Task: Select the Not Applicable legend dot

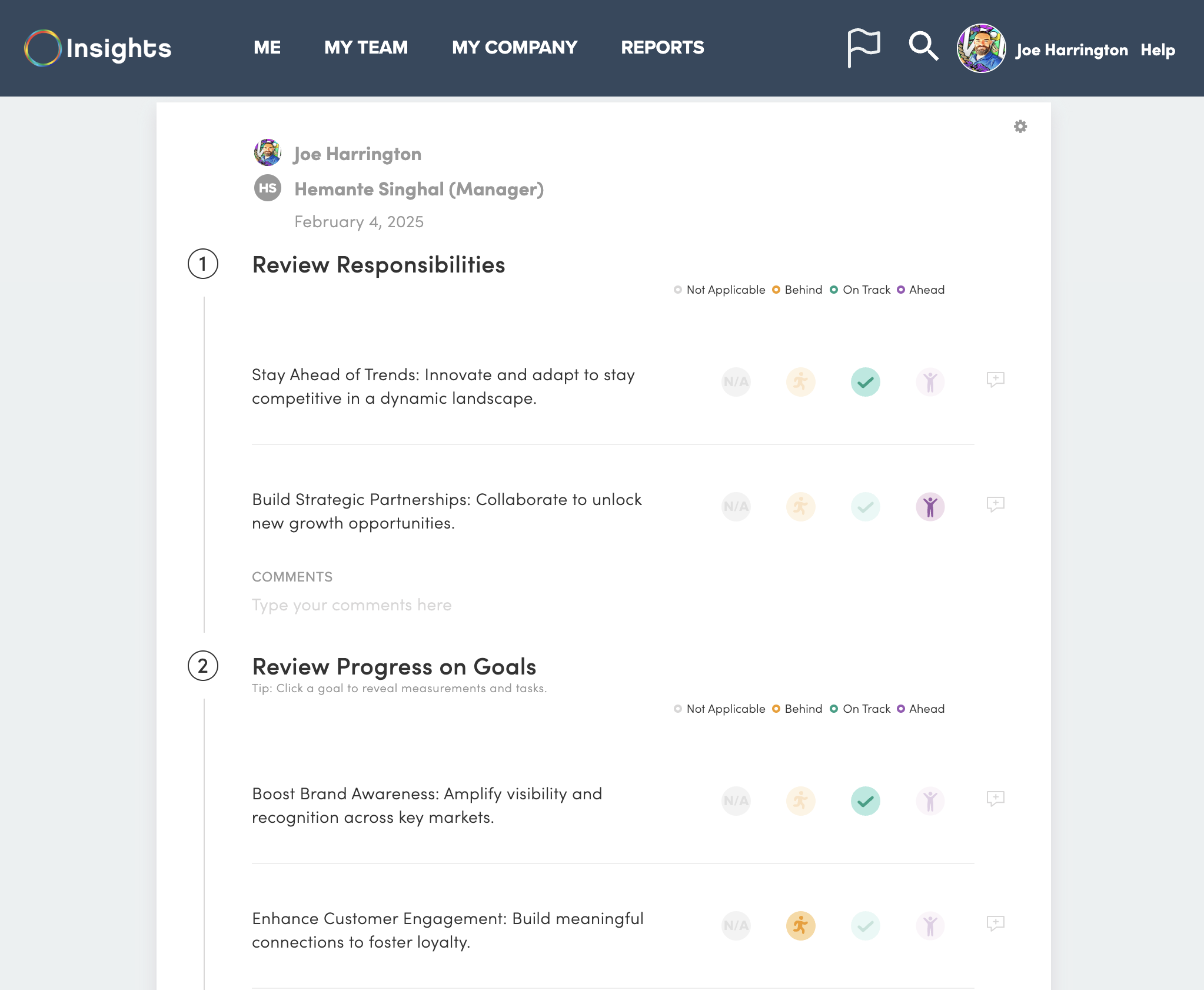Action: pyautogui.click(x=678, y=290)
